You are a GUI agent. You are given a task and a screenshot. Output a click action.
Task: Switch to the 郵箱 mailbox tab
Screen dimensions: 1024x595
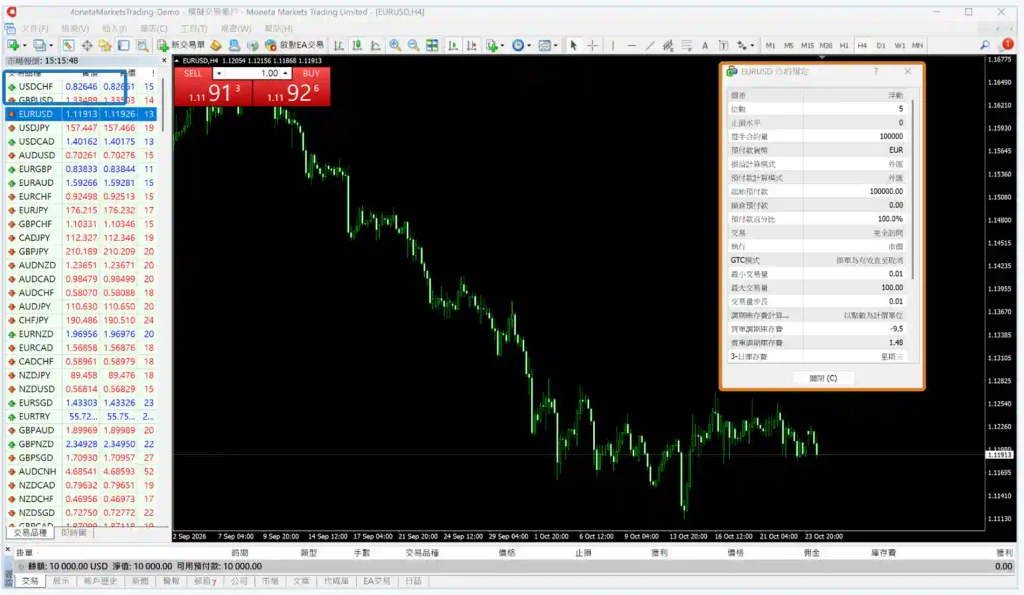pos(205,581)
